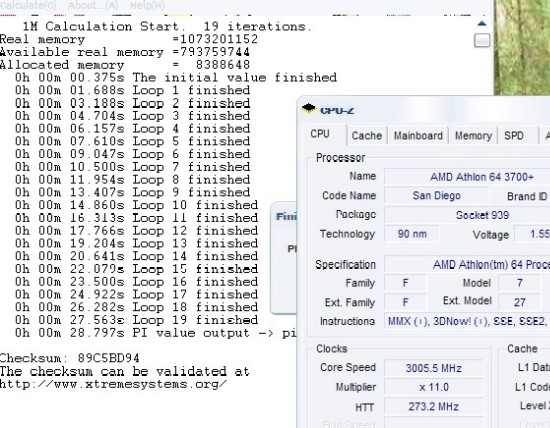
Task: Click the 'Loop 15 finished' line
Action: [136, 269]
